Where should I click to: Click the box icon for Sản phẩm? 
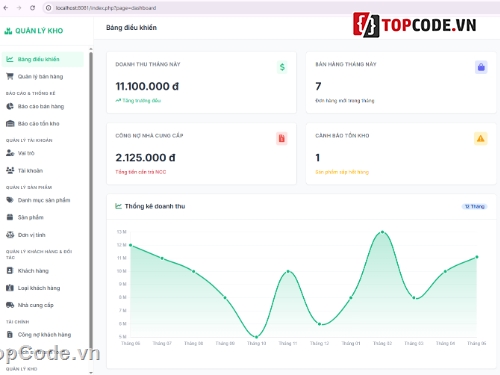pyautogui.click(x=10, y=217)
